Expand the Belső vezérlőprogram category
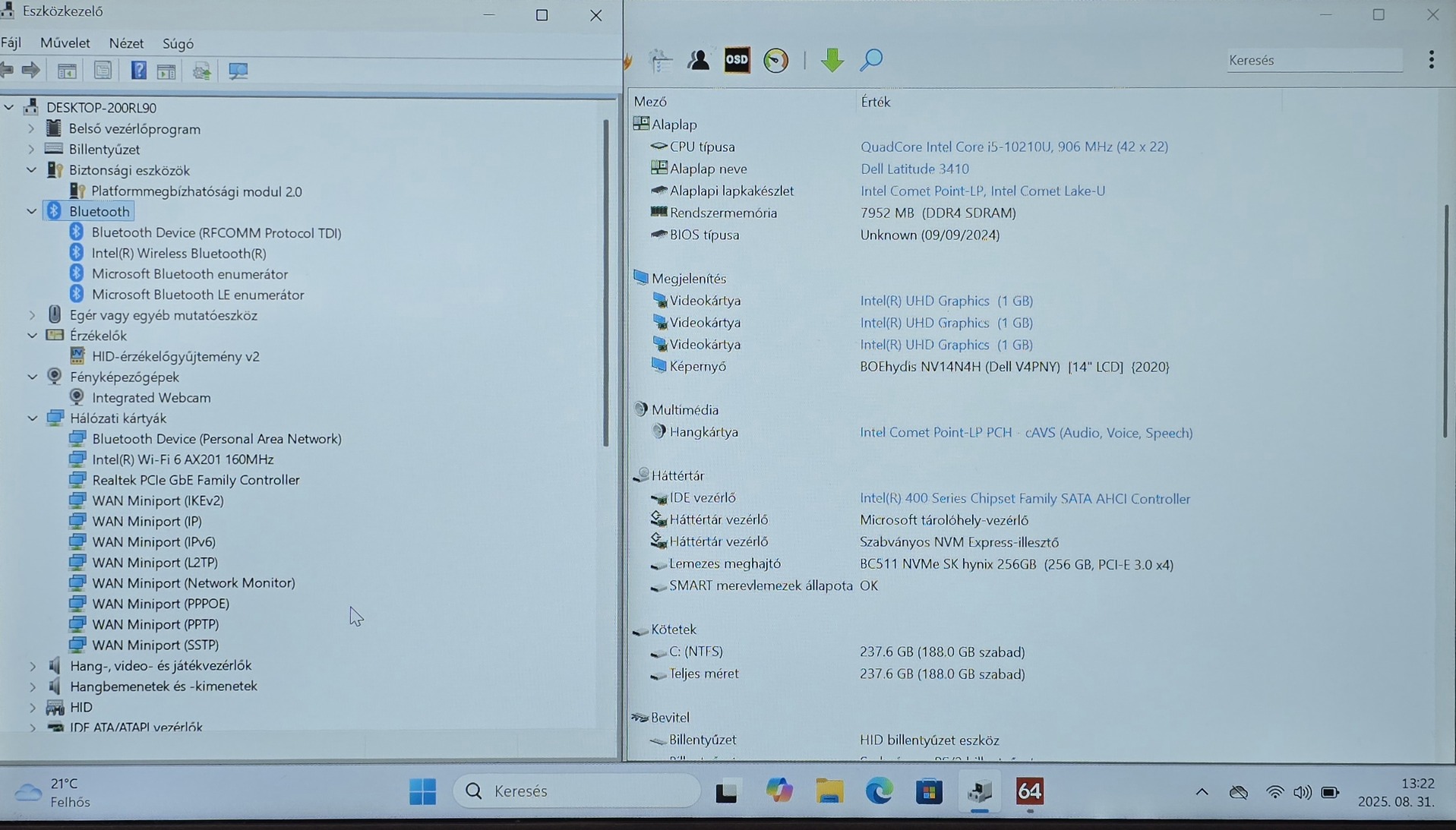Image resolution: width=1456 pixels, height=830 pixels. pyautogui.click(x=32, y=129)
